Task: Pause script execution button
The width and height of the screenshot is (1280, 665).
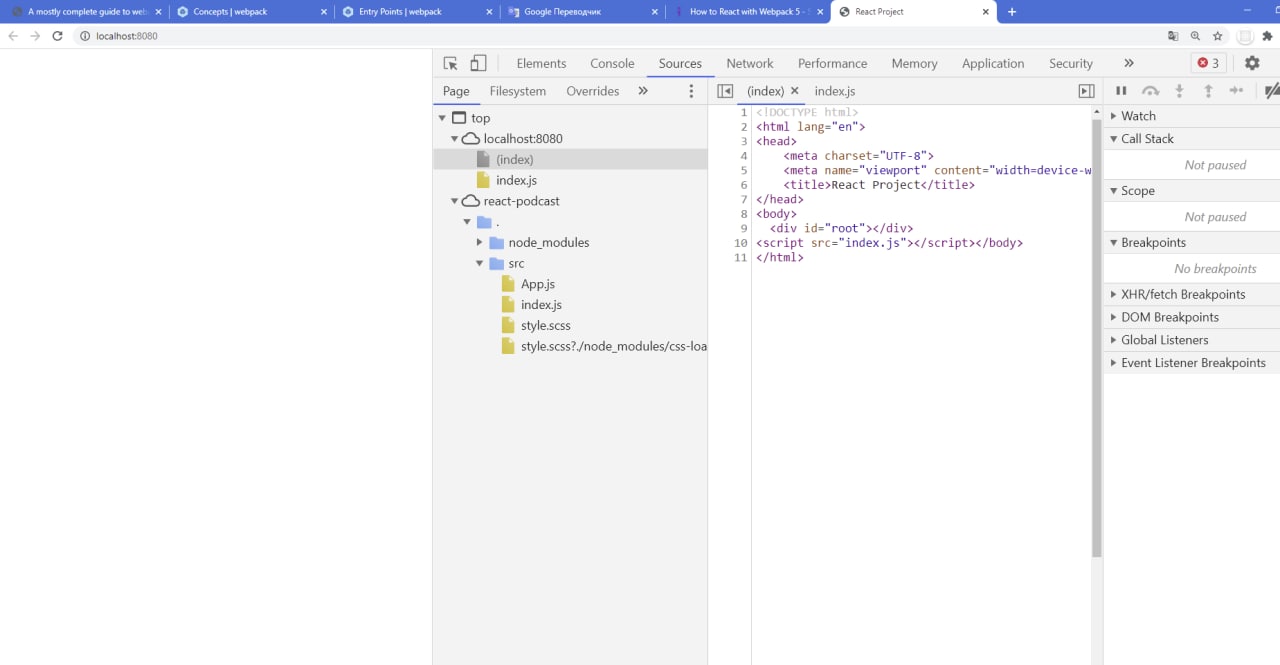Action: (1121, 91)
